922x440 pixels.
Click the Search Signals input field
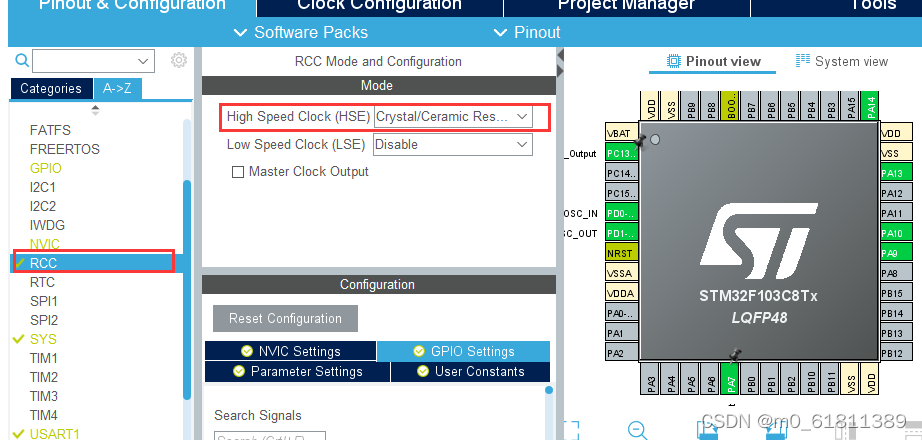tap(270, 436)
